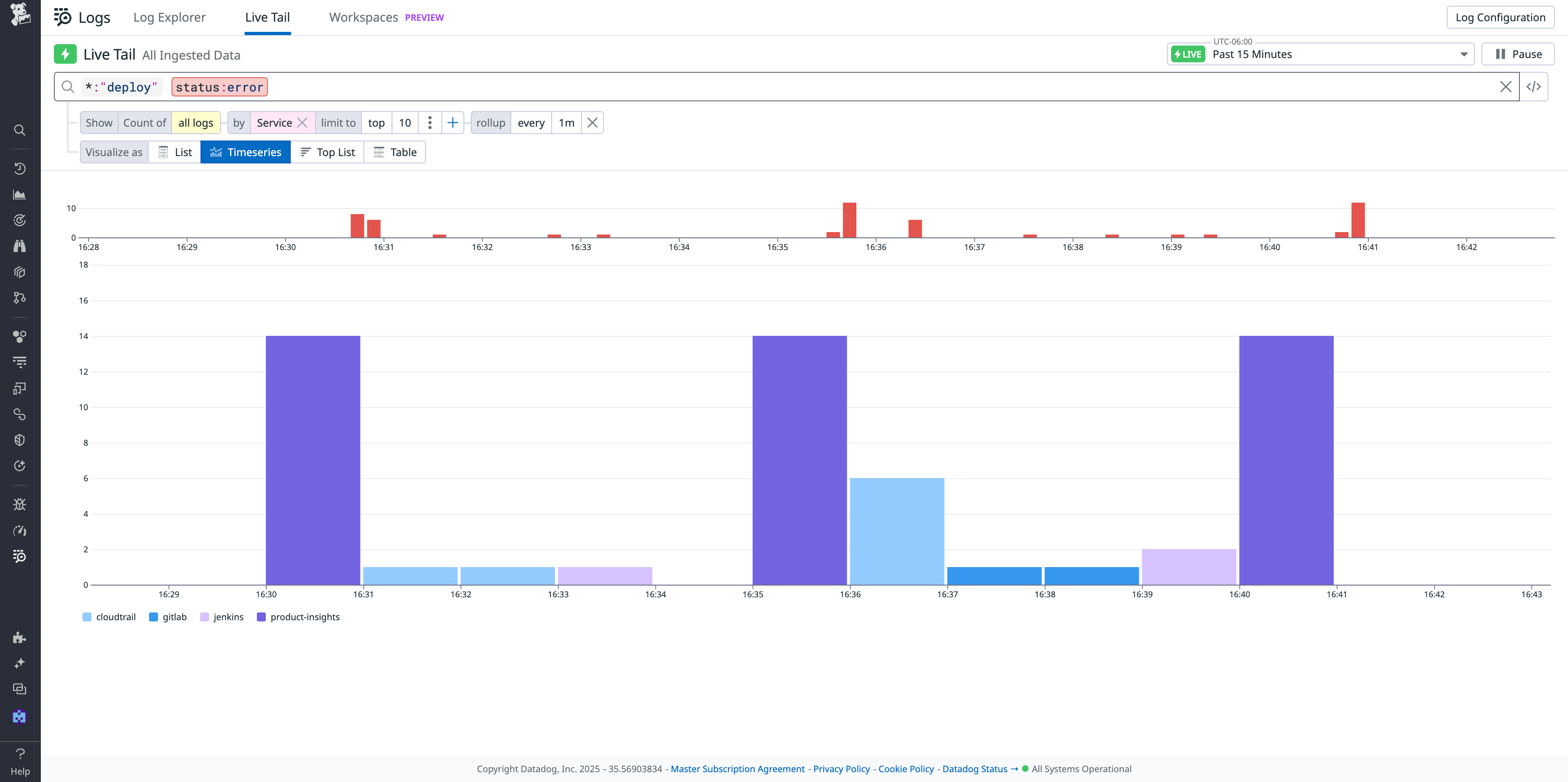Switch to the Log Explorer tab

coord(169,17)
